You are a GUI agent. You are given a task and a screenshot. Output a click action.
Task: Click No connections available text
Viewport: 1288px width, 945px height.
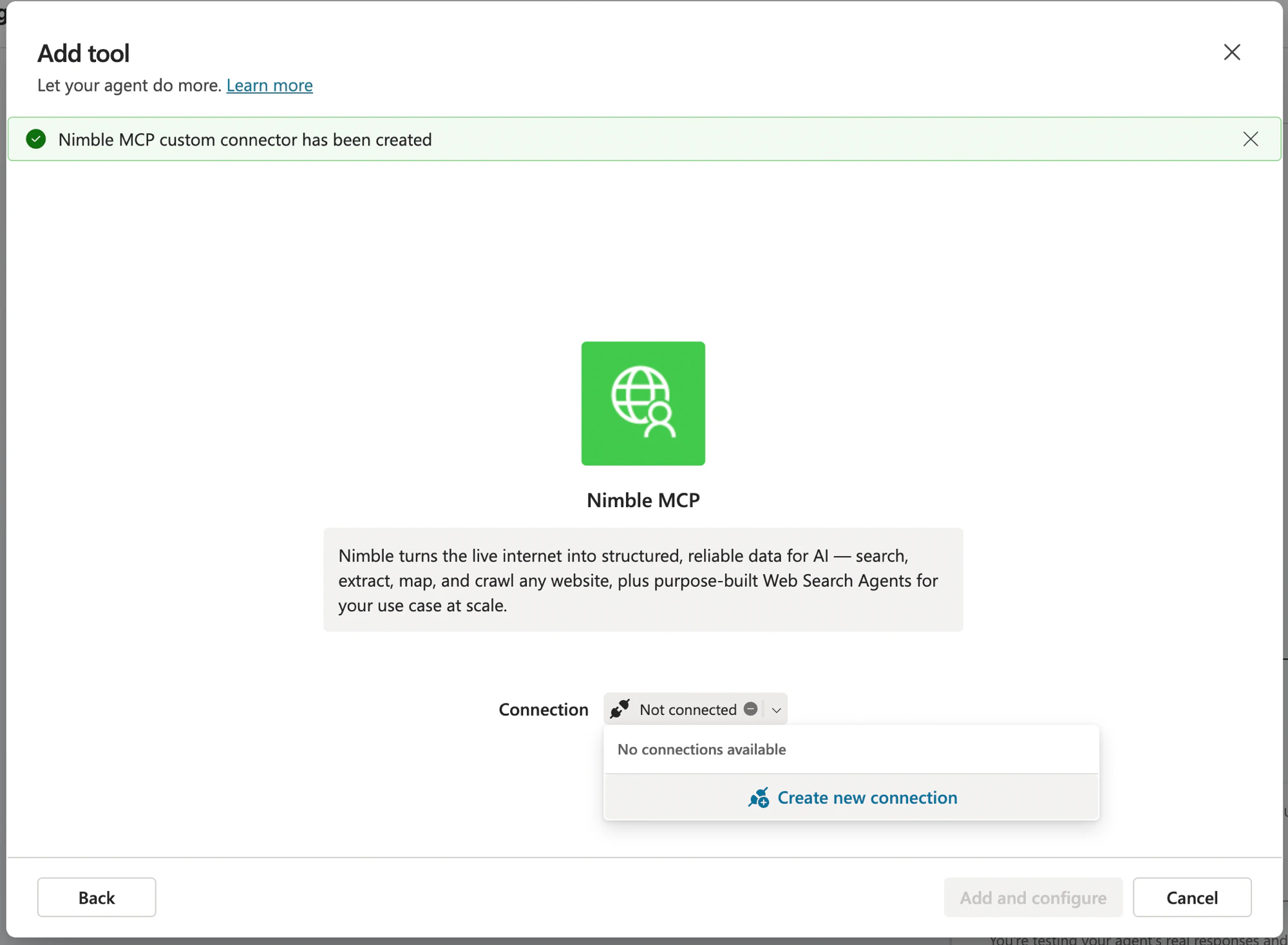coord(701,749)
